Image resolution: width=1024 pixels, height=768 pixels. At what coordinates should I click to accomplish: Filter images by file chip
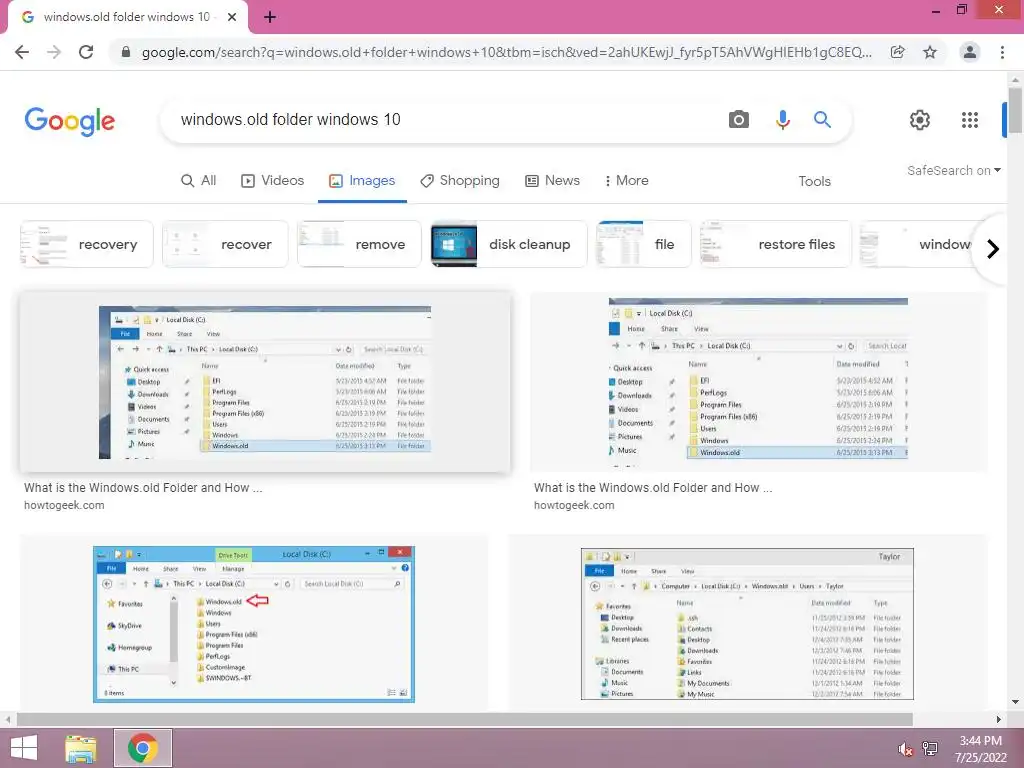point(643,244)
